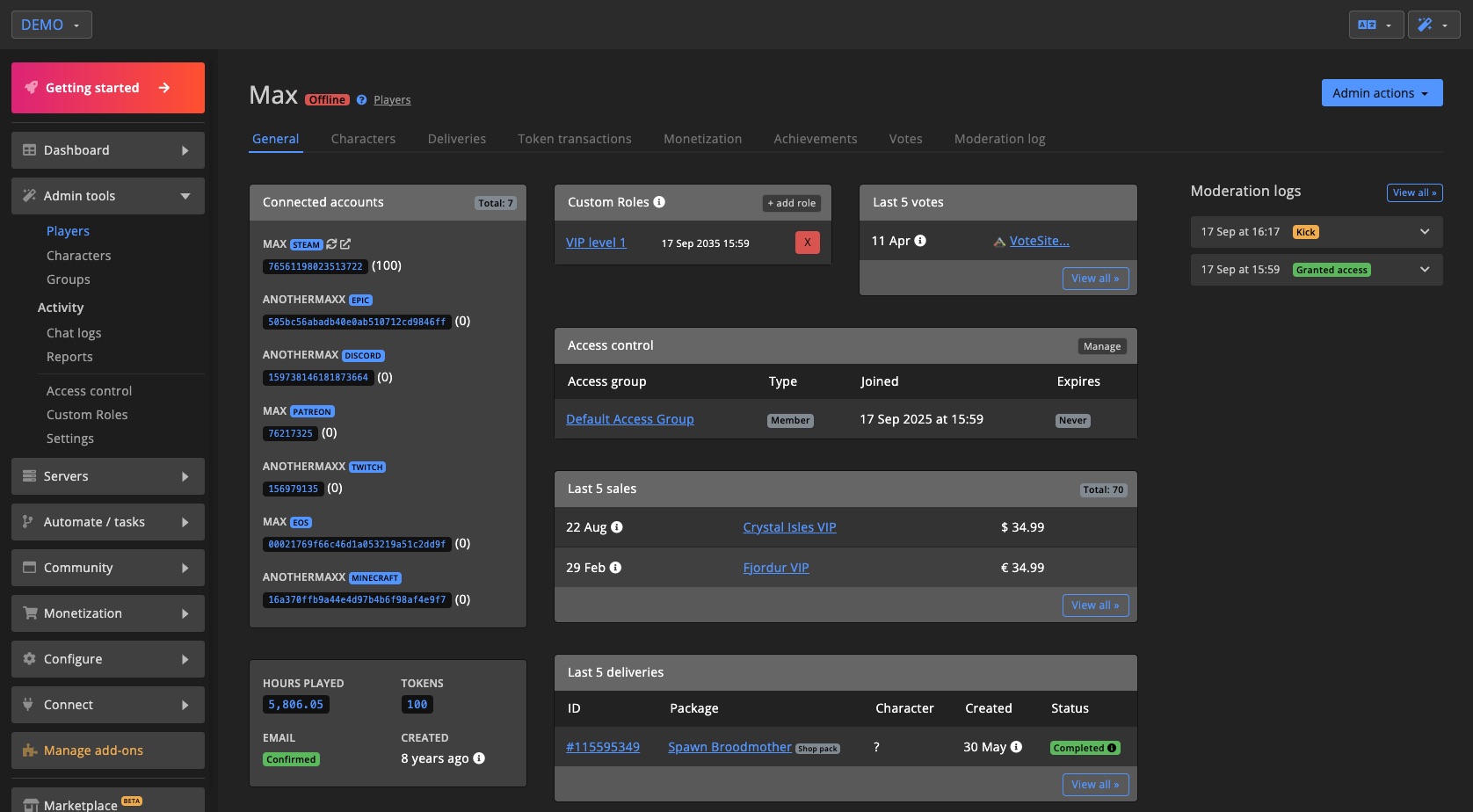Open the Moderation log tab
The image size is (1473, 812).
pos(999,139)
